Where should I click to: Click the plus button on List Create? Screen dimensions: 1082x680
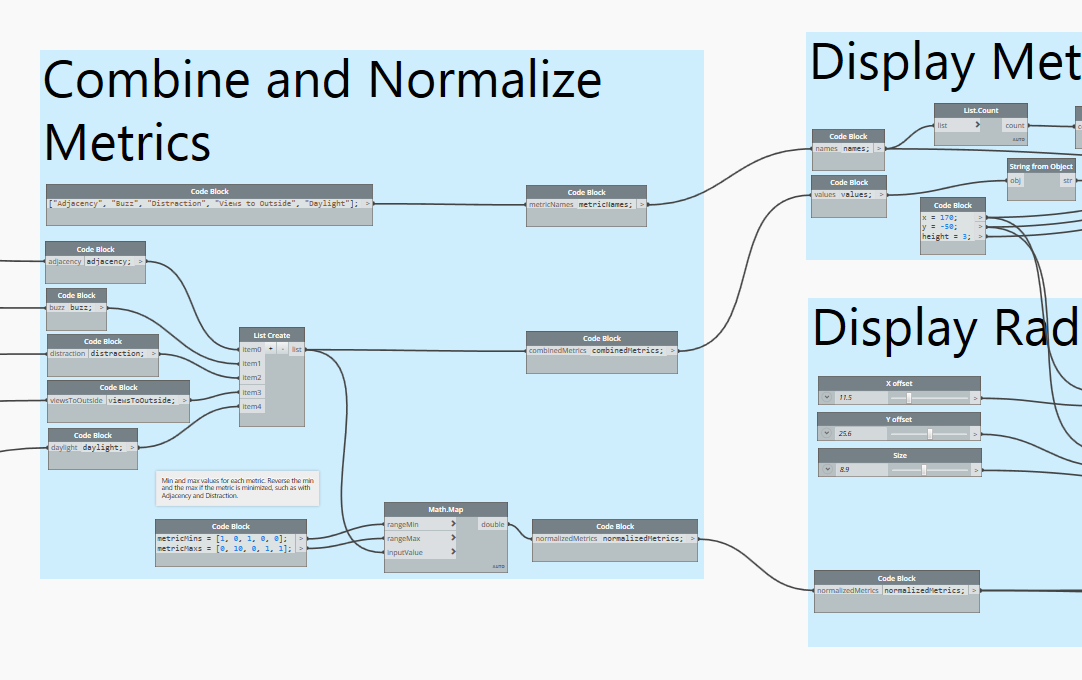tap(270, 349)
